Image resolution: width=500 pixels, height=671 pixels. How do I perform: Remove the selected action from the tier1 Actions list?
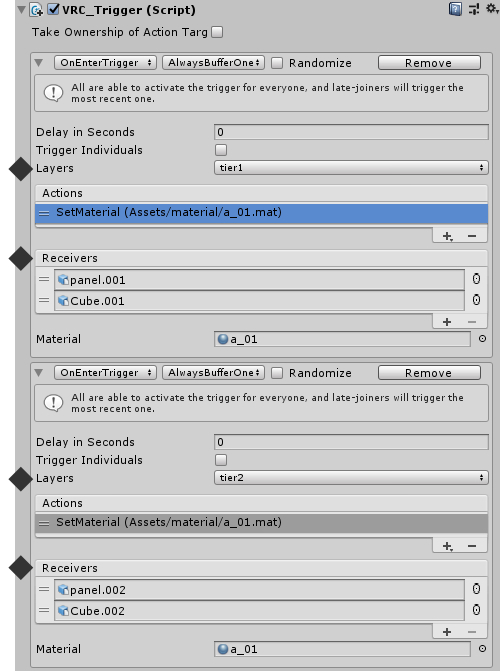click(x=472, y=236)
